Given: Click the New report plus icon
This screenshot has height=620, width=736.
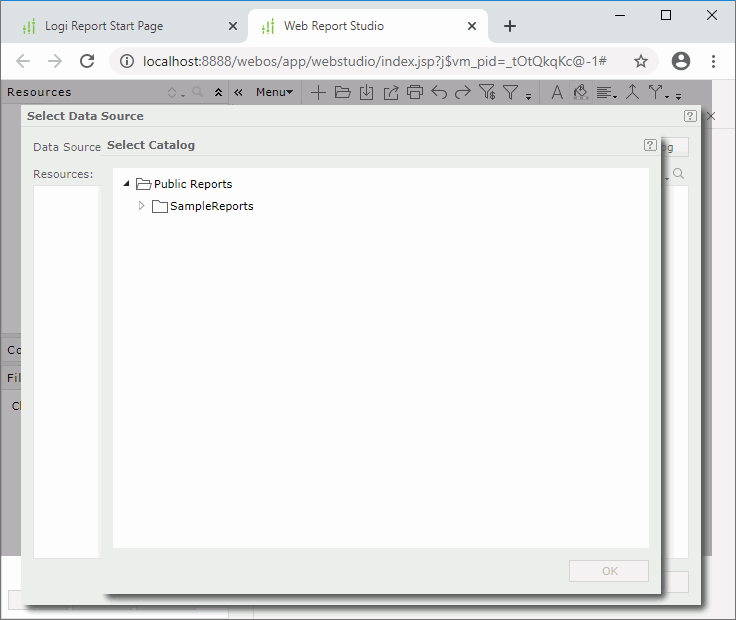Looking at the screenshot, I should coord(318,93).
